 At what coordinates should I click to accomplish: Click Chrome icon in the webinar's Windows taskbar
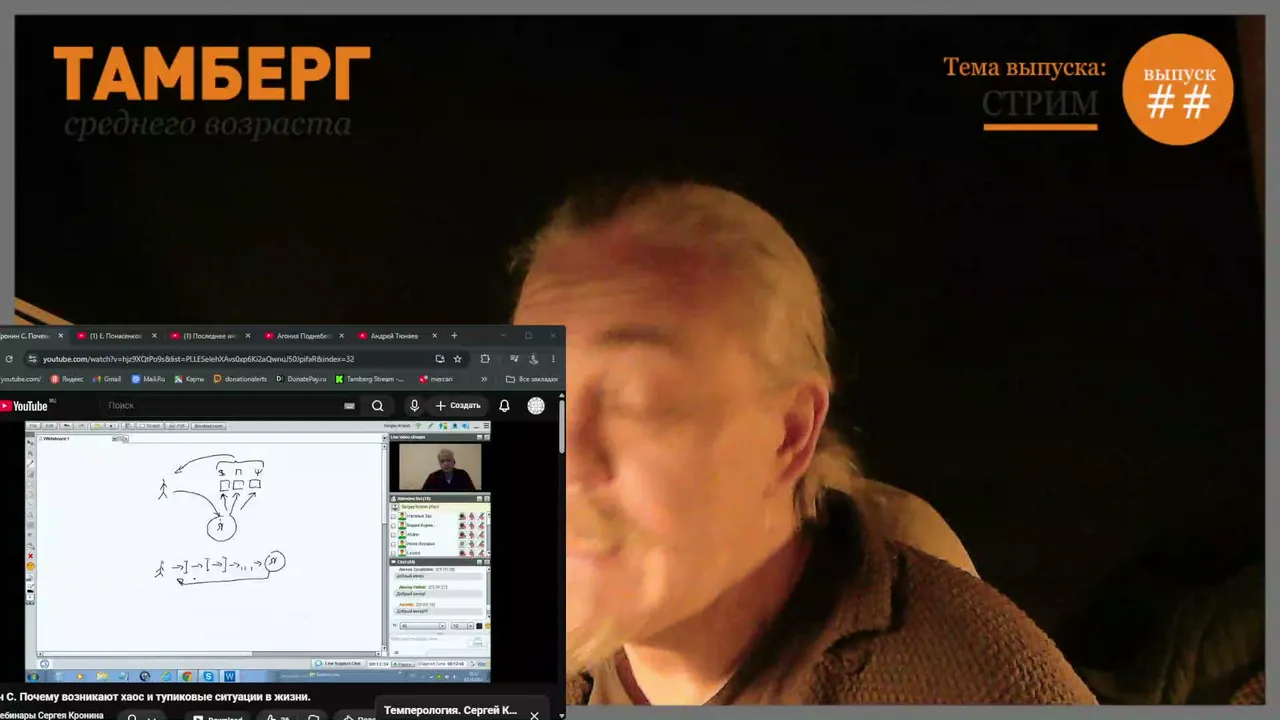187,676
